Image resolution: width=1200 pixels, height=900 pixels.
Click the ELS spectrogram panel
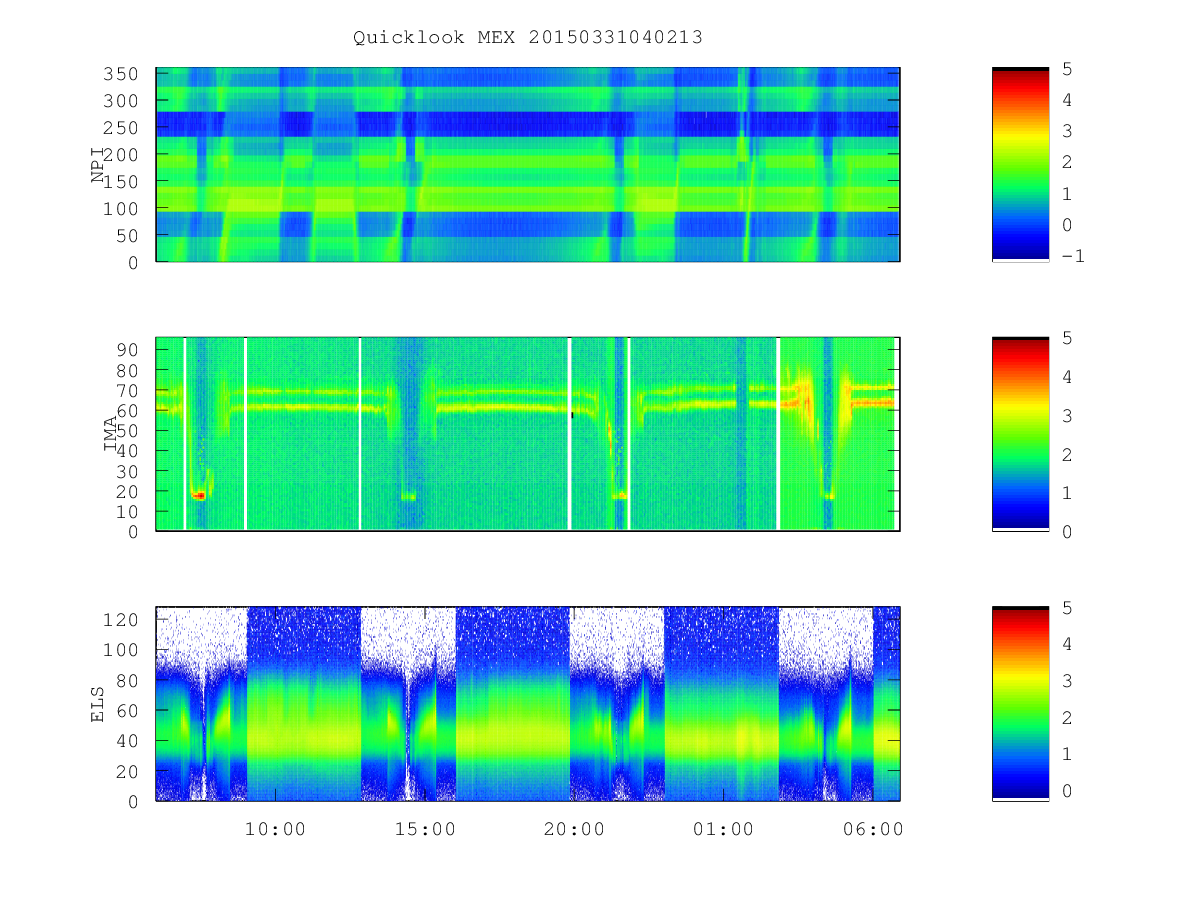click(528, 704)
